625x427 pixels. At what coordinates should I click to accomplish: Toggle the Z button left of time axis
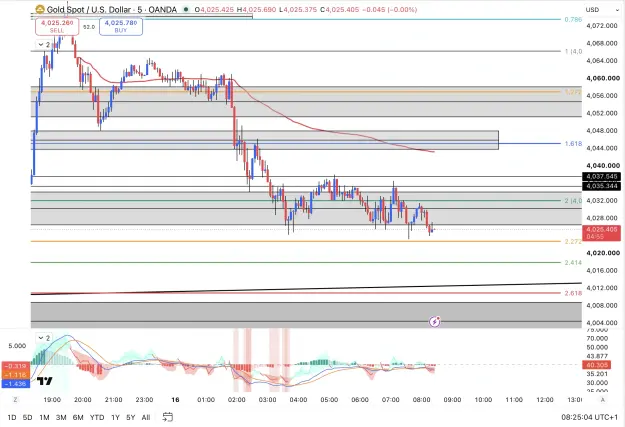[x=16, y=399]
